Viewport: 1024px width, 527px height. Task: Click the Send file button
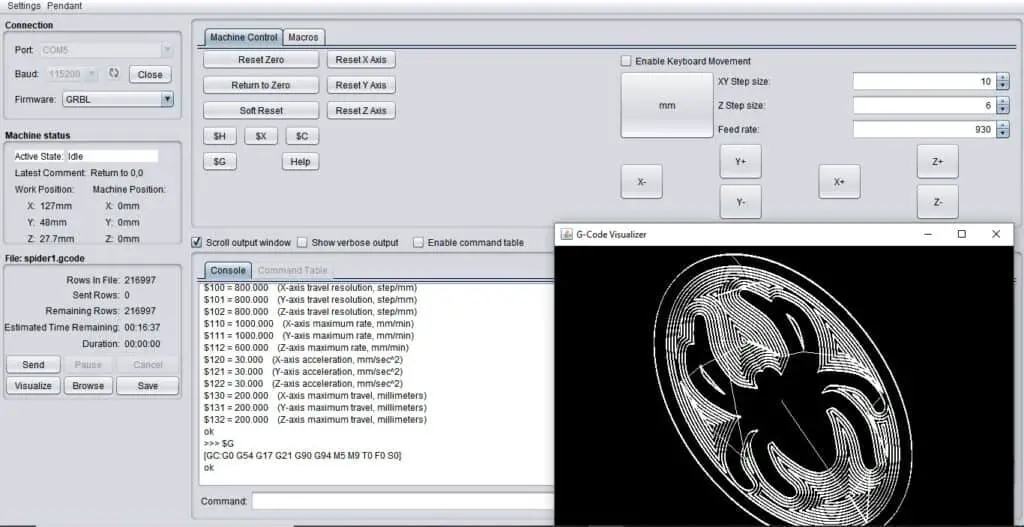click(x=33, y=364)
